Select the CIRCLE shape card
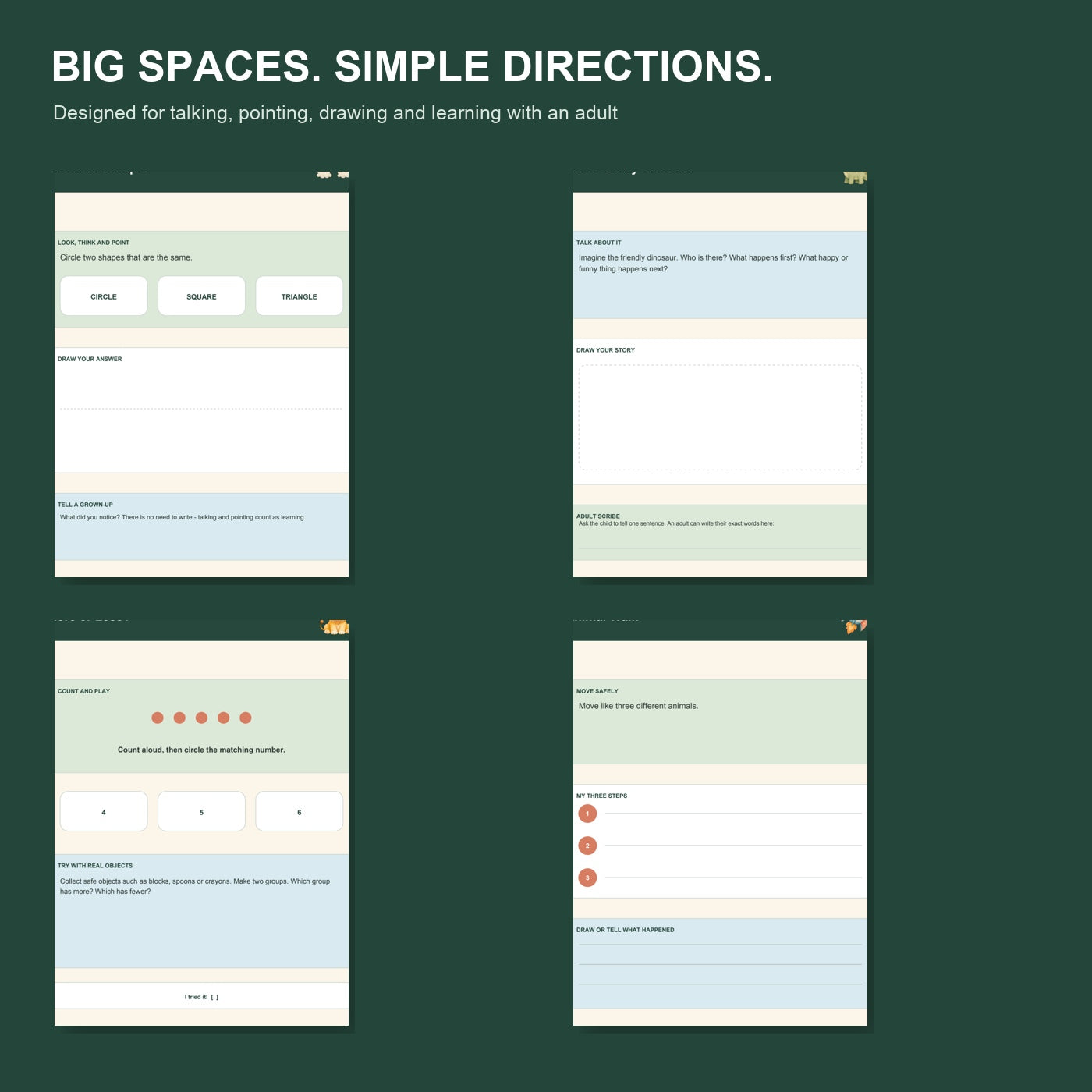The height and width of the screenshot is (1092, 1092). pyautogui.click(x=104, y=296)
